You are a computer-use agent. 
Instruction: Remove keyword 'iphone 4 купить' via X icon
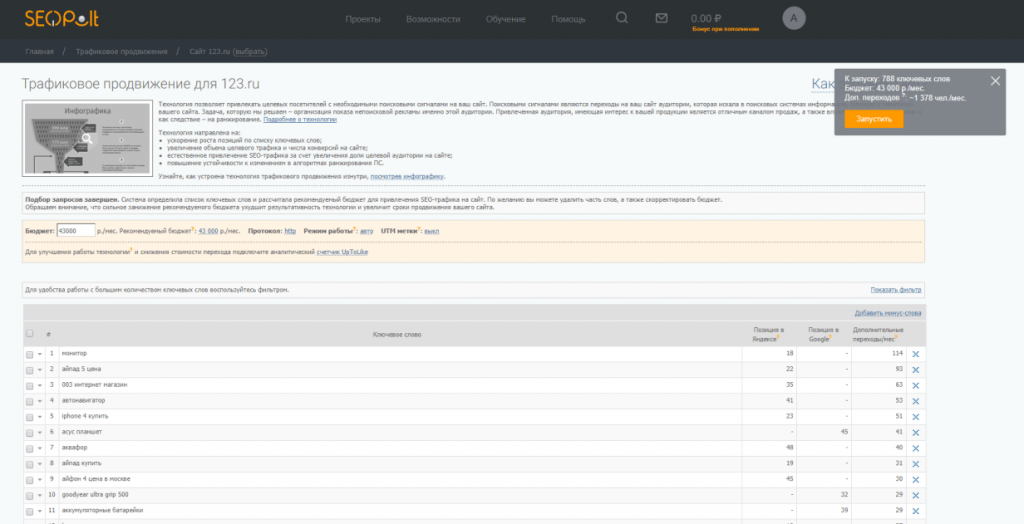[x=916, y=416]
